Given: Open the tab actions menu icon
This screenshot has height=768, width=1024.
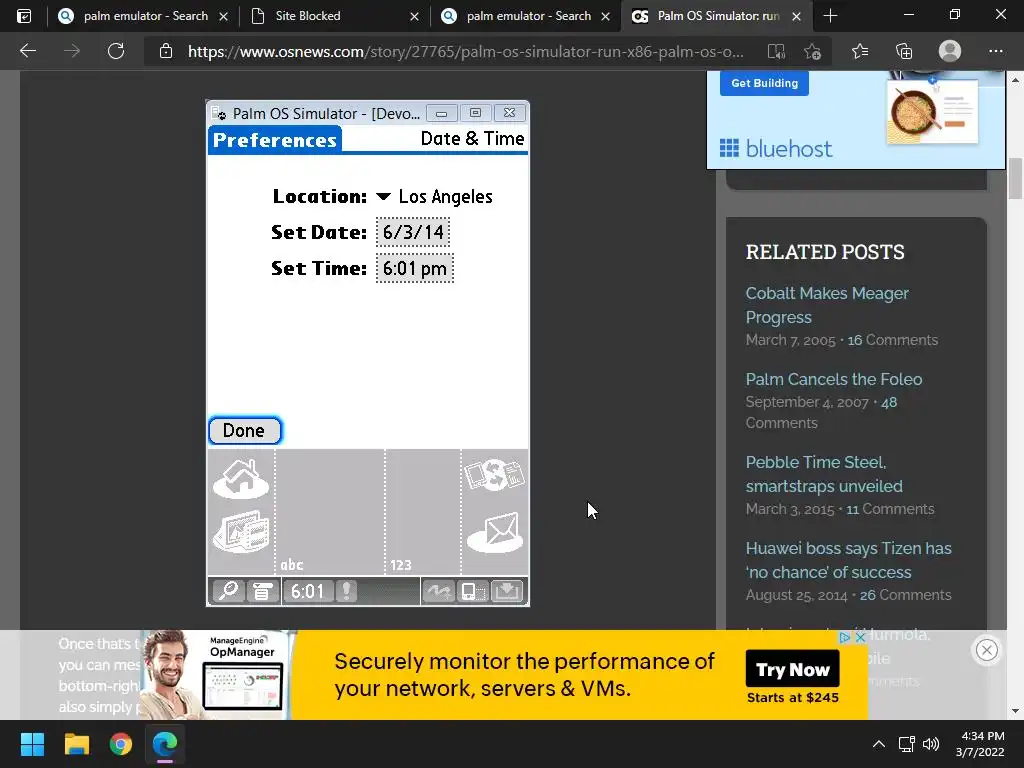Looking at the screenshot, I should pyautogui.click(x=24, y=16).
